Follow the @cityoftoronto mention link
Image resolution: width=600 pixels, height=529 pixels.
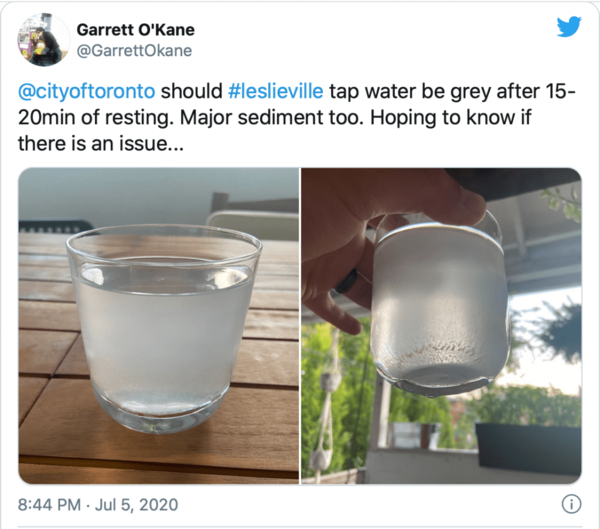86,91
